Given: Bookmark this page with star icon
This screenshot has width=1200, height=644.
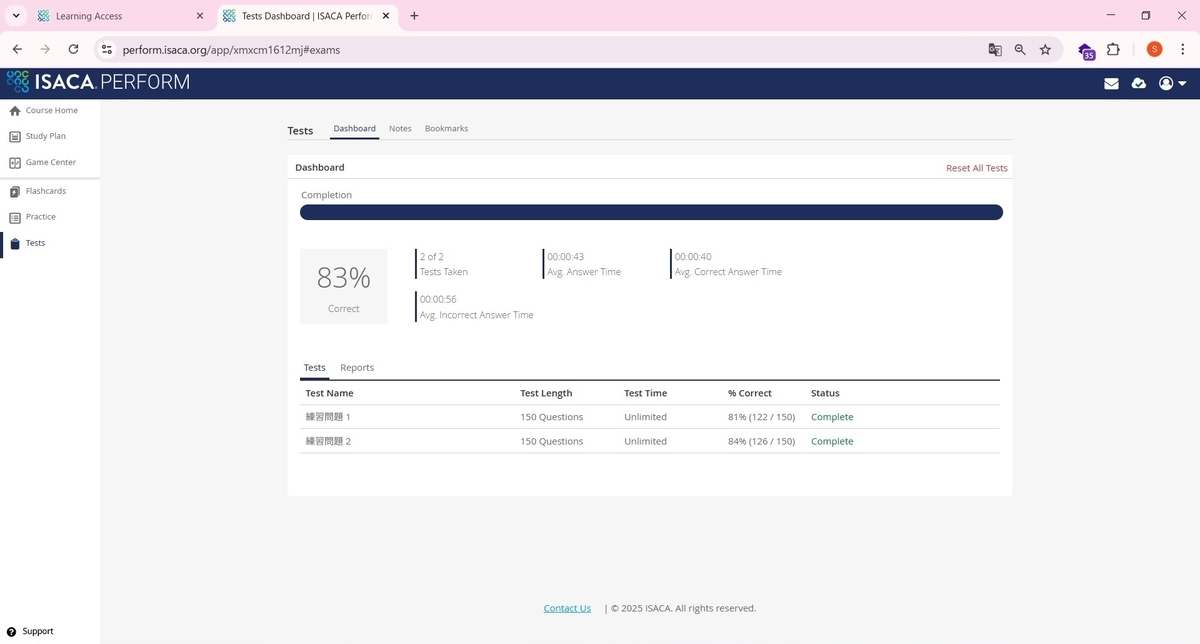Looking at the screenshot, I should pyautogui.click(x=1045, y=49).
